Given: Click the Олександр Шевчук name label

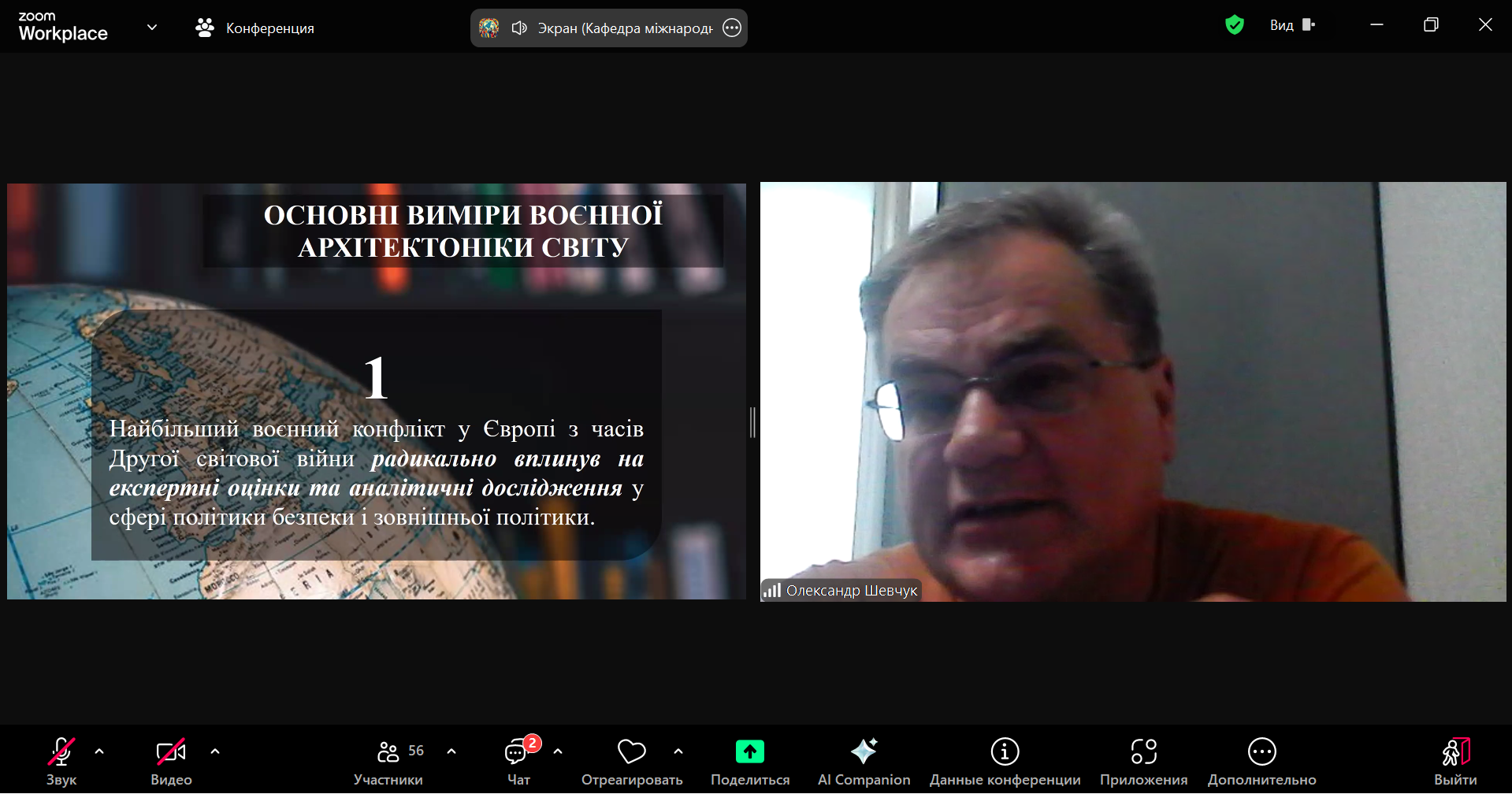Looking at the screenshot, I should point(852,590).
